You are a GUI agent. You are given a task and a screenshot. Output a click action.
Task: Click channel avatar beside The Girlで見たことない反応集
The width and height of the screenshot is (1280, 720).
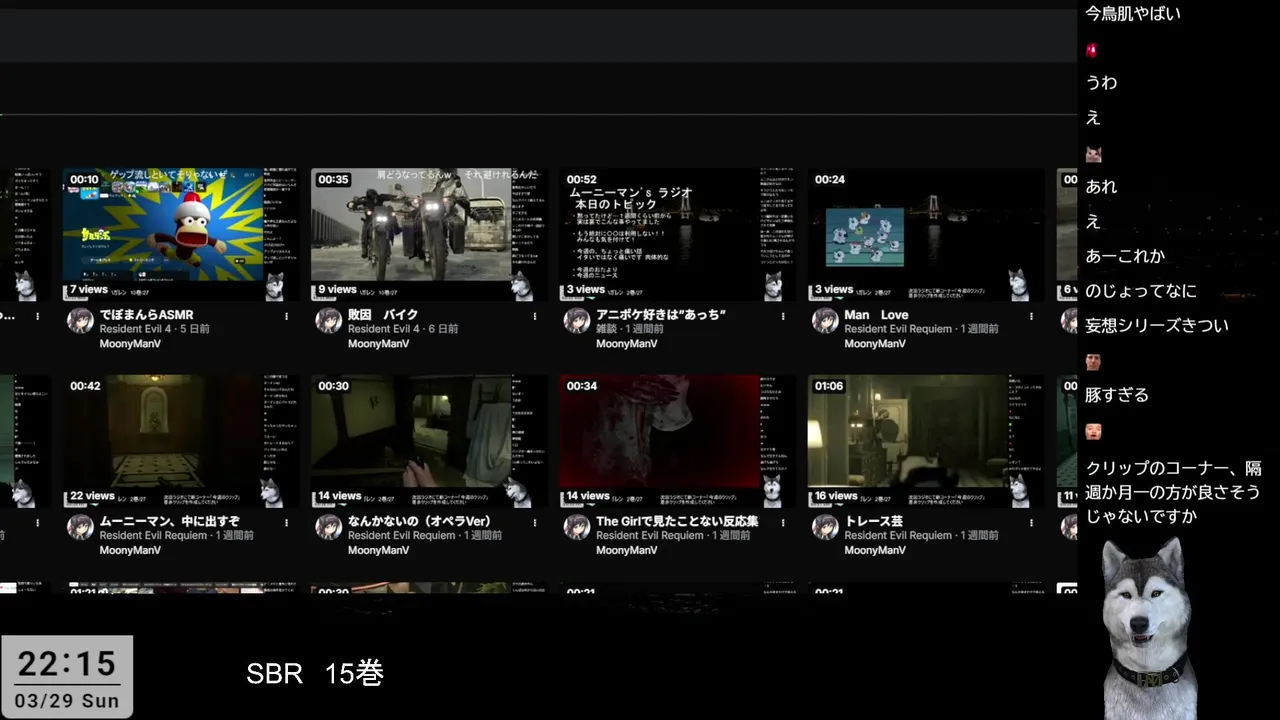[576, 527]
